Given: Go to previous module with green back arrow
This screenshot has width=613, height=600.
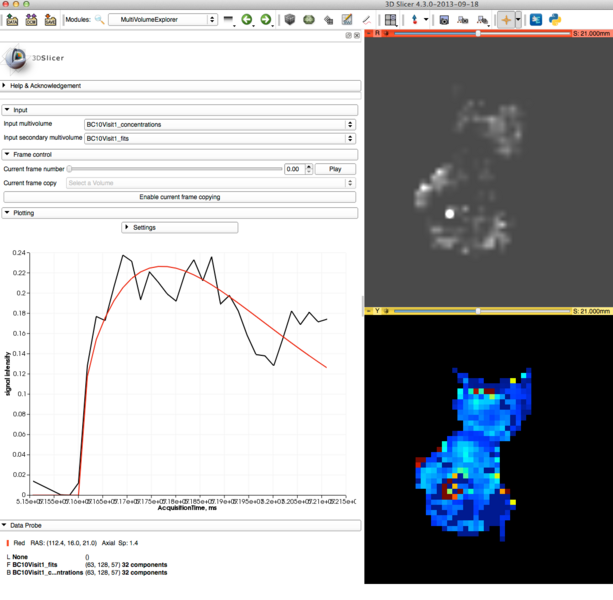Looking at the screenshot, I should click(x=247, y=19).
